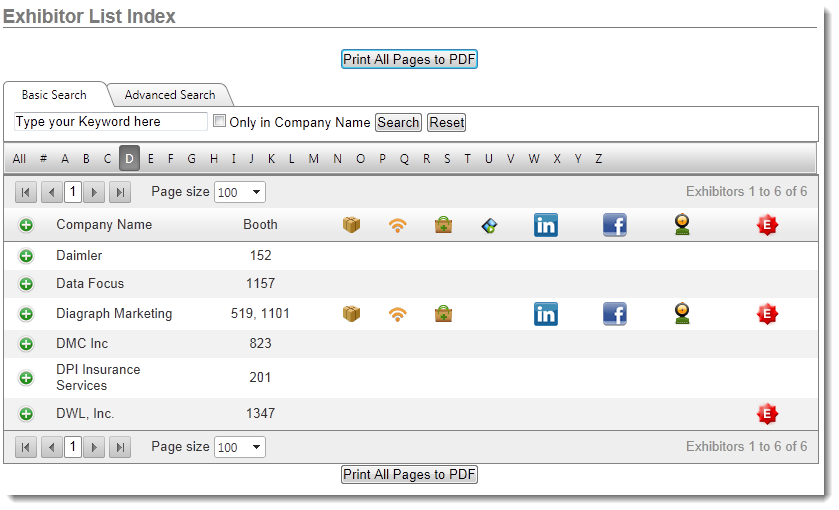Expand the Daimler row details
The image size is (839, 510).
tap(26, 256)
